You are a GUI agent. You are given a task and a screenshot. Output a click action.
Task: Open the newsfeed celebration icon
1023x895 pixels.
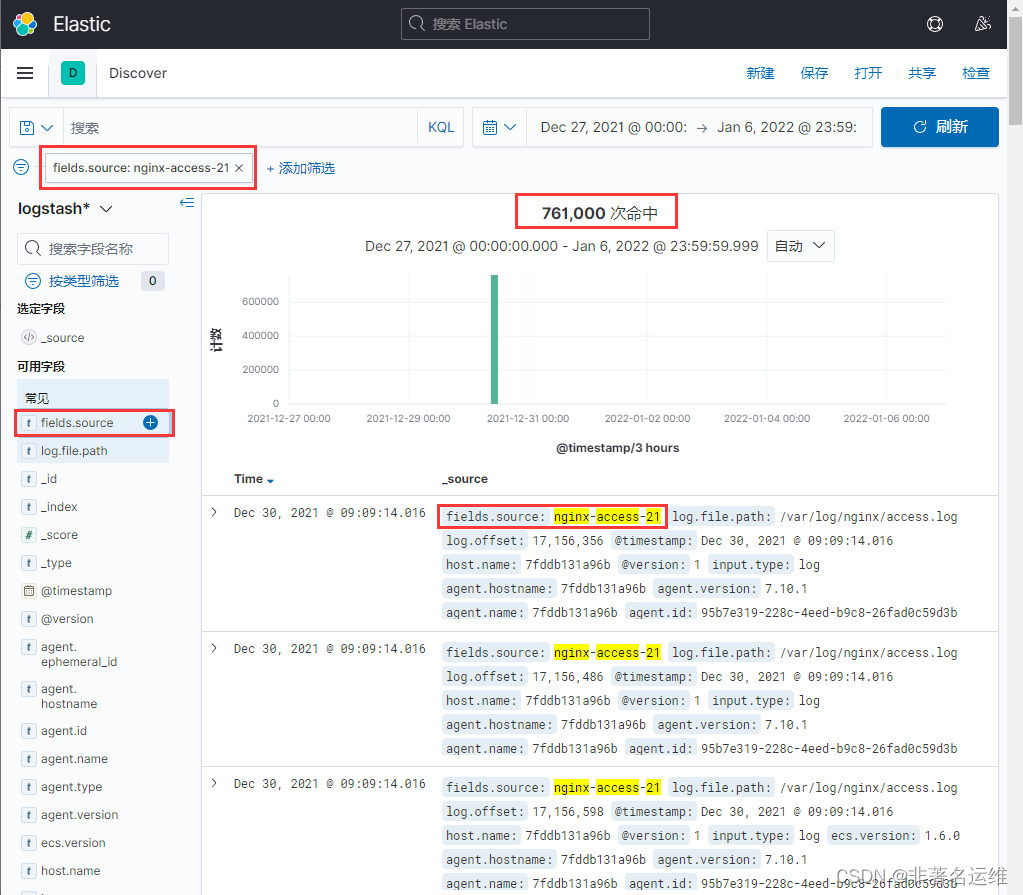coord(983,24)
